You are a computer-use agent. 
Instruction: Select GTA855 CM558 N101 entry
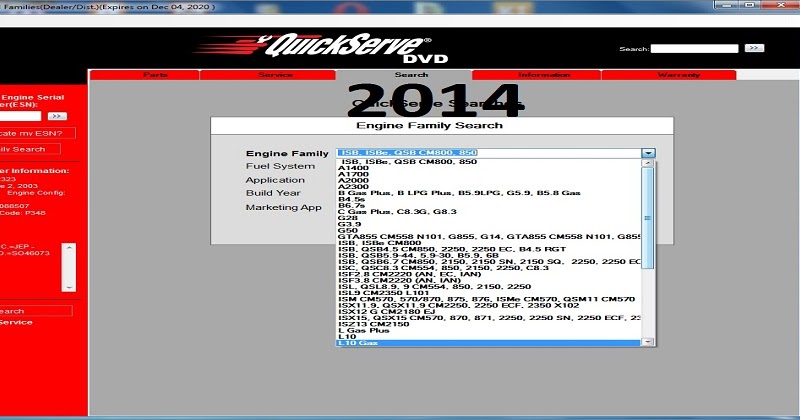click(489, 236)
